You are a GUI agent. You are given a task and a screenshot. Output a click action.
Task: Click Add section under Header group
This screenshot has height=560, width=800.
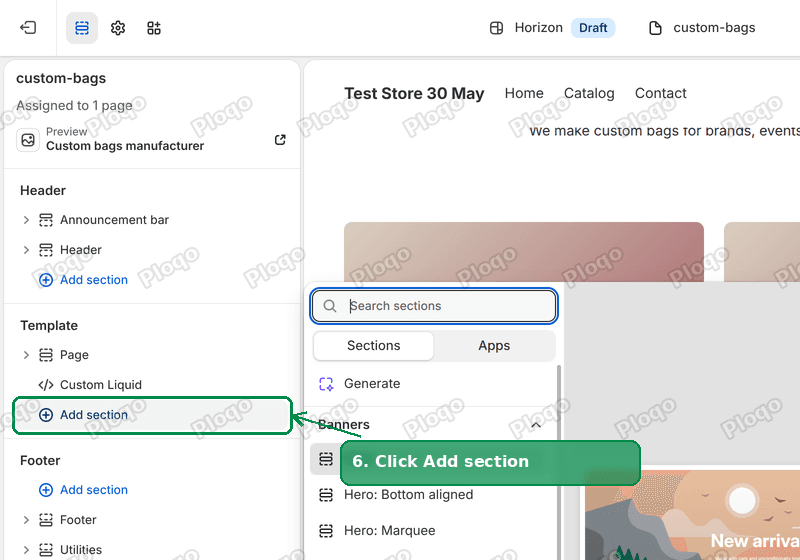(94, 280)
